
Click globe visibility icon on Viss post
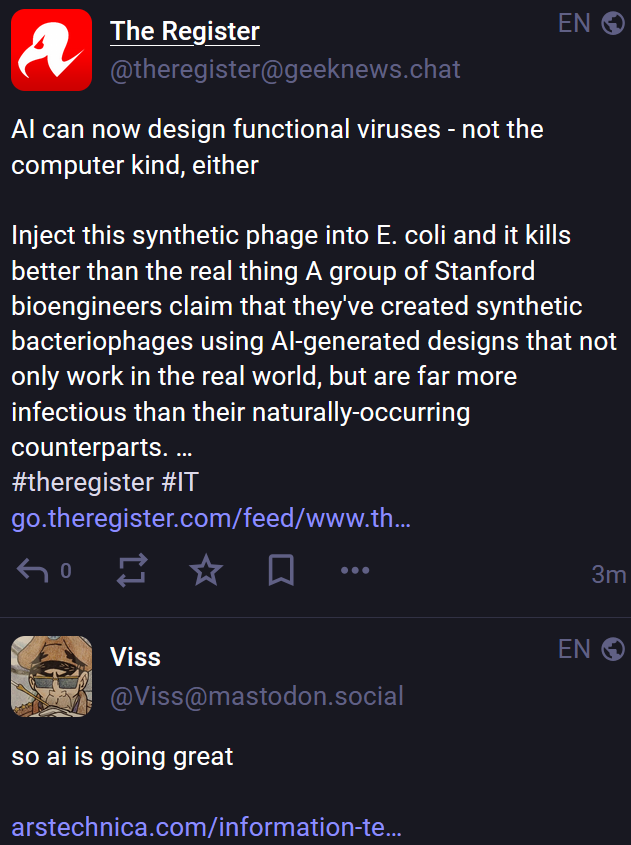tap(613, 649)
